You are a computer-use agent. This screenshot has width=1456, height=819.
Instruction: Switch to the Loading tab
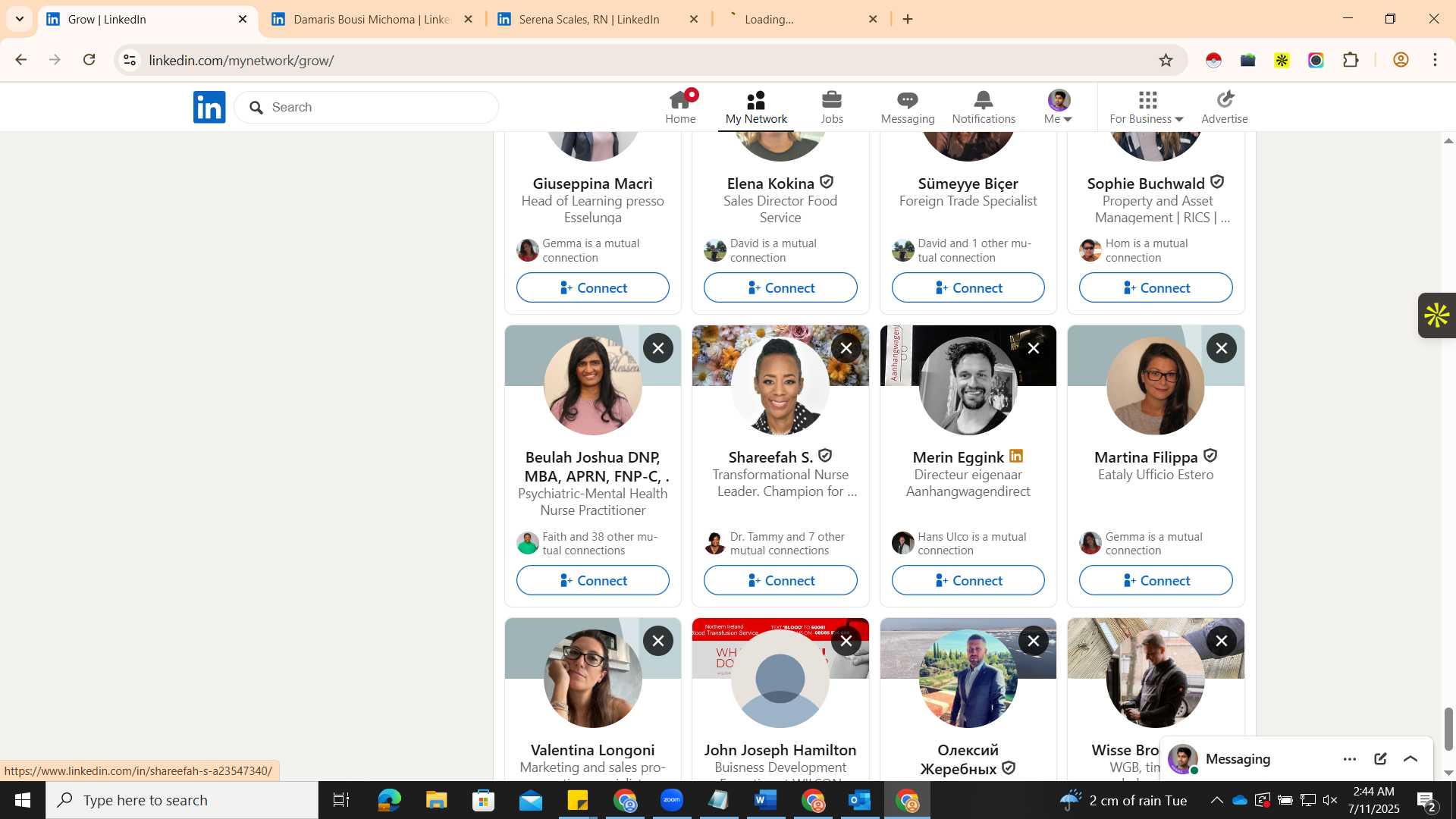click(802, 19)
